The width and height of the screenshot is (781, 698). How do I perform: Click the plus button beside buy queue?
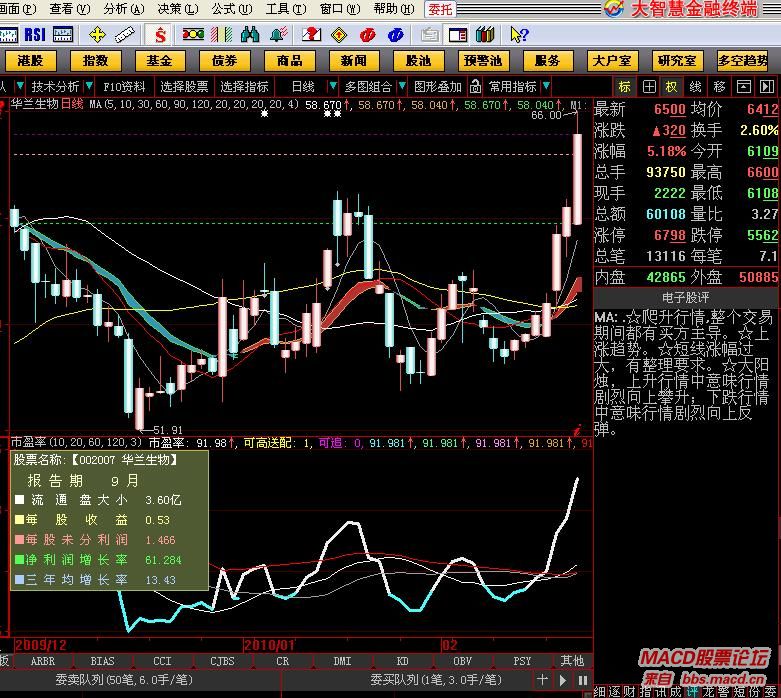542,680
